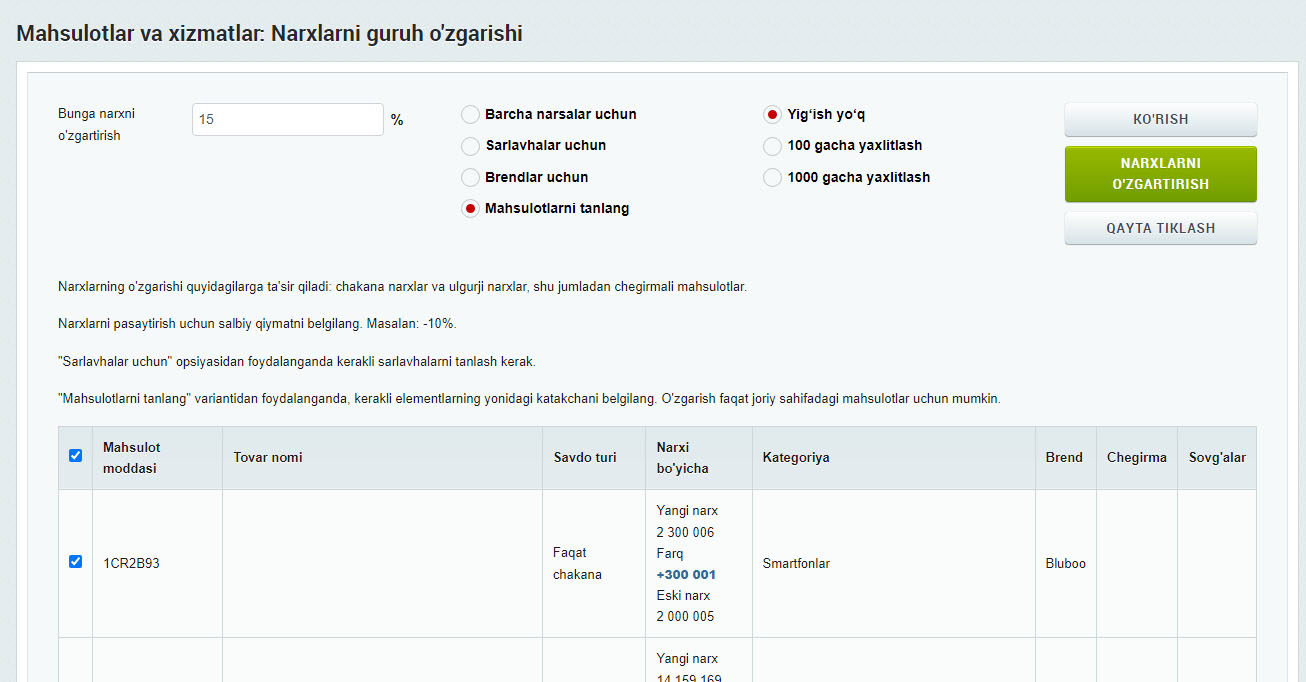Choose the "Sarlavhalar uchun" radio option
The width and height of the screenshot is (1306, 682).
pos(470,146)
